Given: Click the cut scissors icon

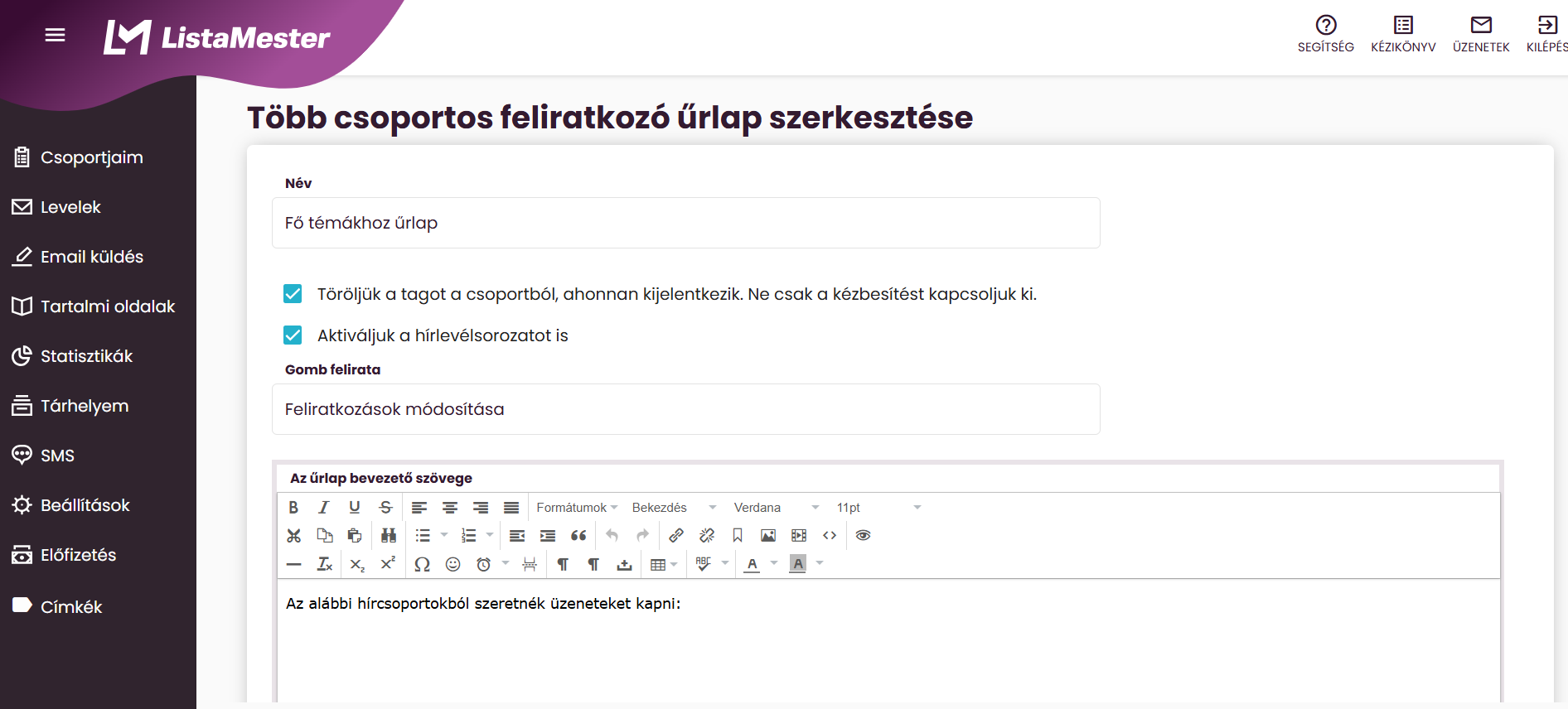Looking at the screenshot, I should [293, 536].
